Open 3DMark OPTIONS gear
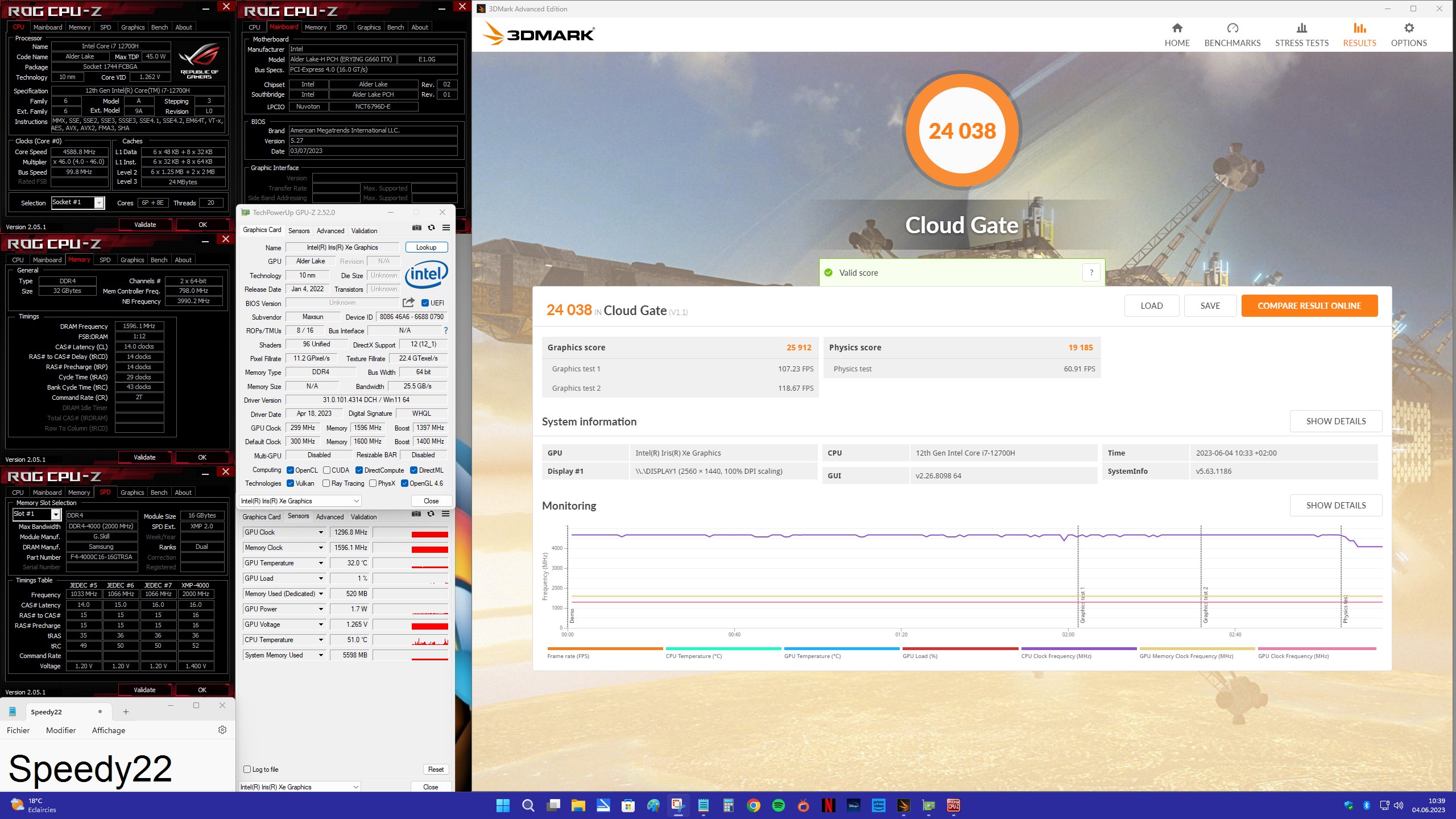The width and height of the screenshot is (1456, 819). pyautogui.click(x=1408, y=35)
